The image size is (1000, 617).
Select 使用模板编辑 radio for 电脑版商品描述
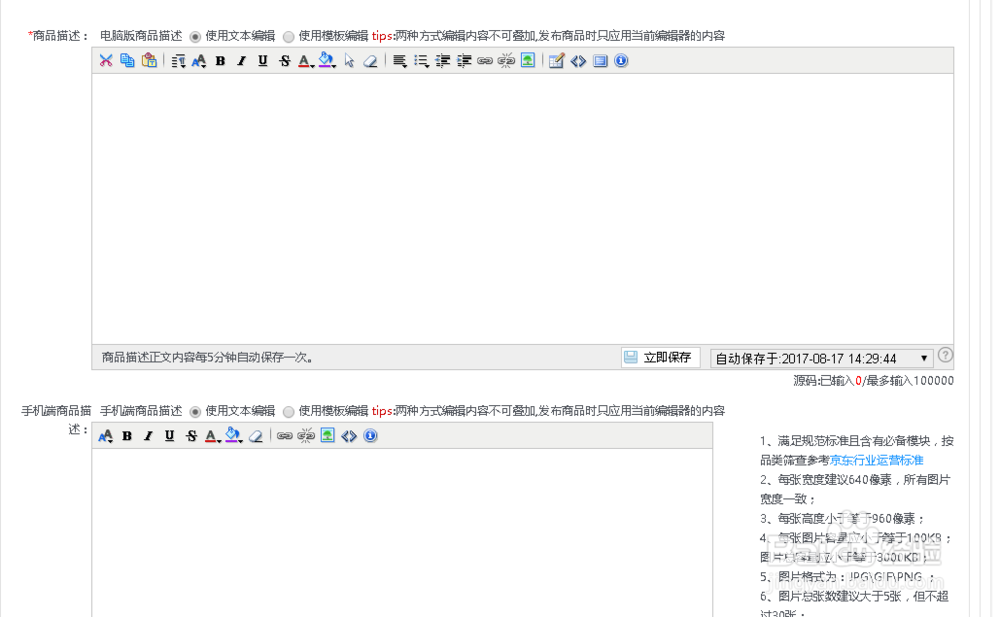click(289, 36)
